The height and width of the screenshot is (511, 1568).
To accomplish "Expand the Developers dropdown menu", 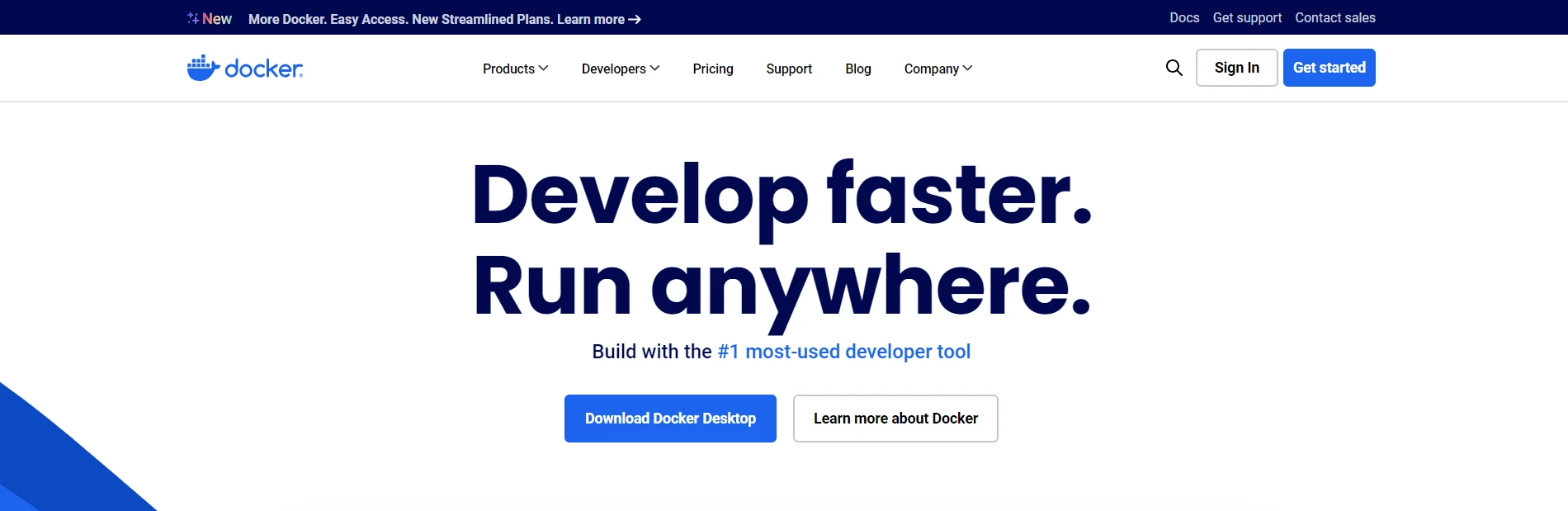I will coord(620,69).
